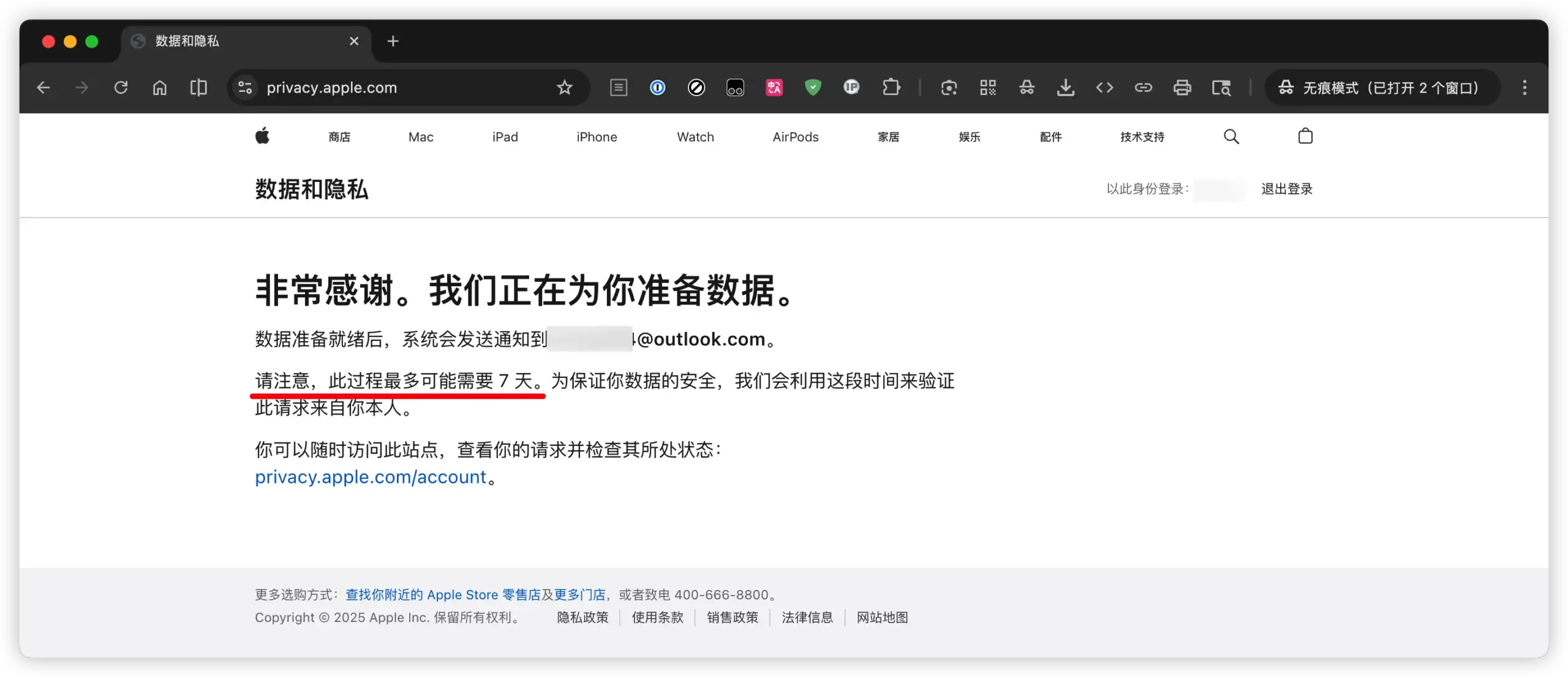Switch to the 数据和隐私 tab

click(x=187, y=40)
